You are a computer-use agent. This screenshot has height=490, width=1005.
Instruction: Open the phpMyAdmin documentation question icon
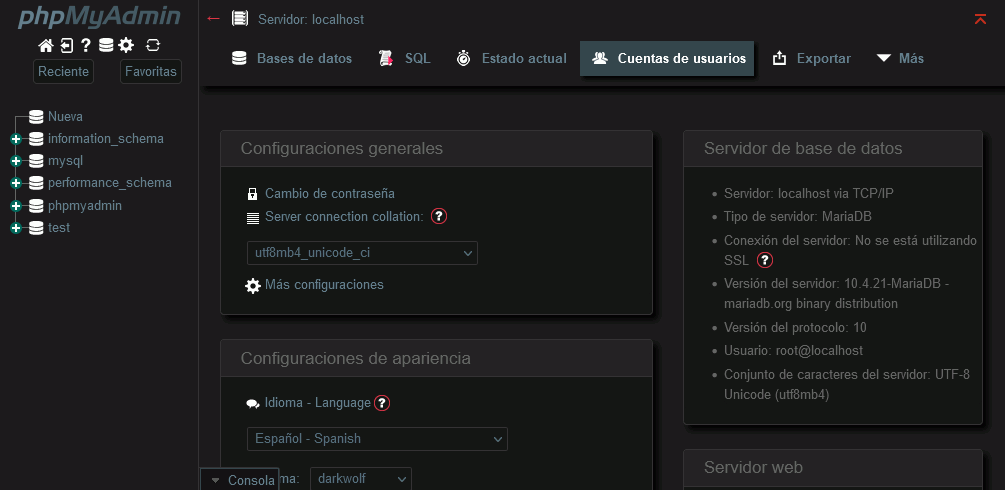click(x=86, y=45)
